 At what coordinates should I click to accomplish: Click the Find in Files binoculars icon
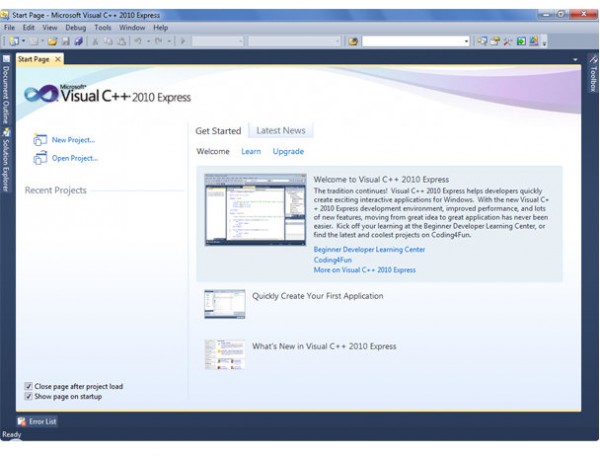(x=353, y=41)
